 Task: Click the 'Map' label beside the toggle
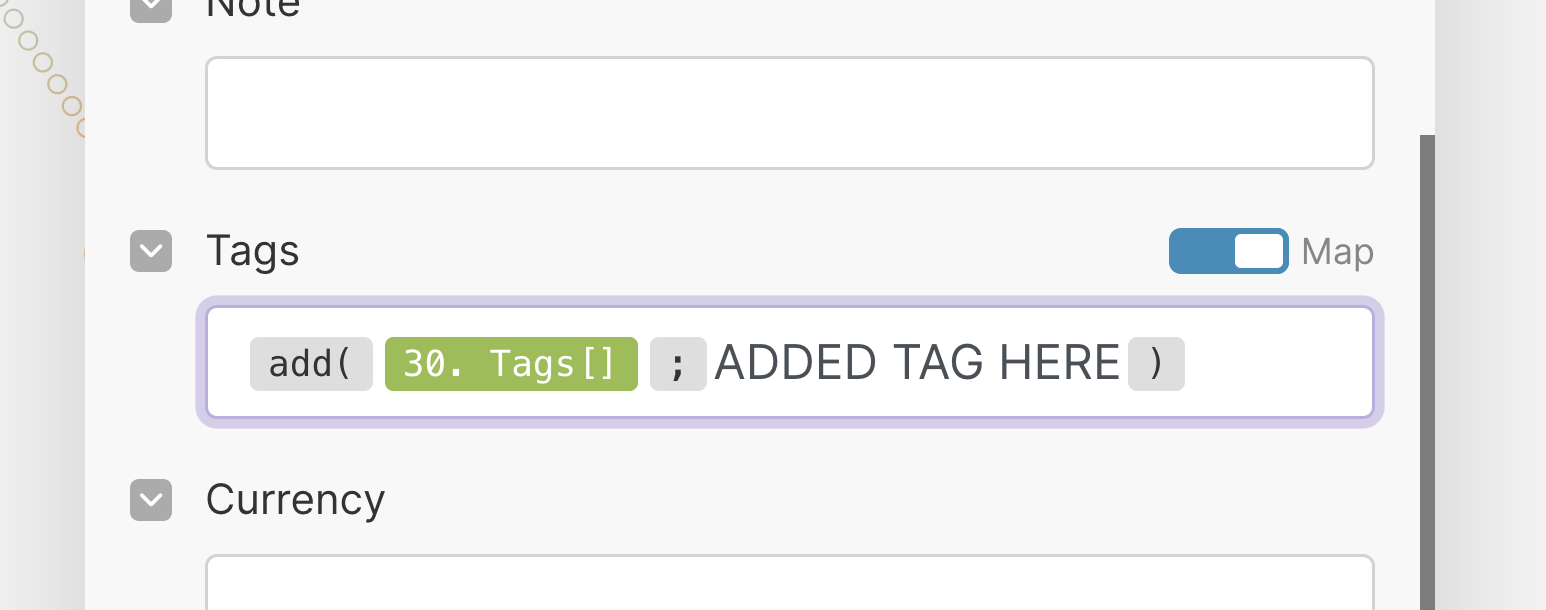[1337, 252]
